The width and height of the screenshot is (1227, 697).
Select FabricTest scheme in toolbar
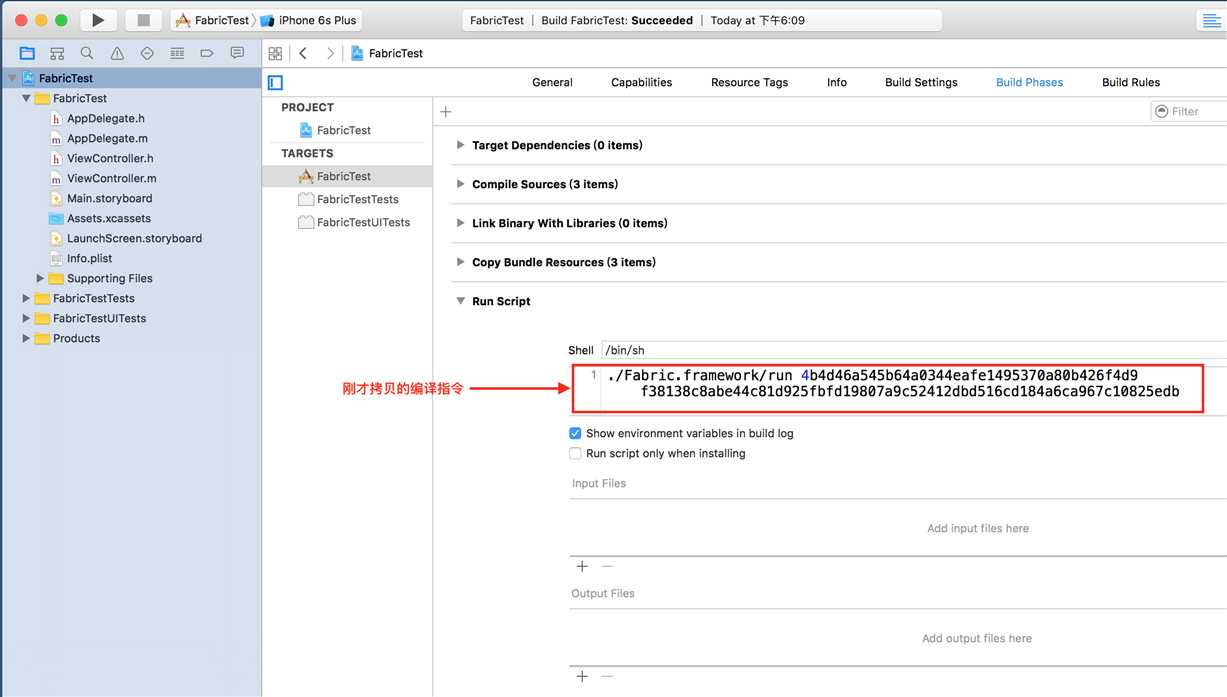tap(212, 20)
